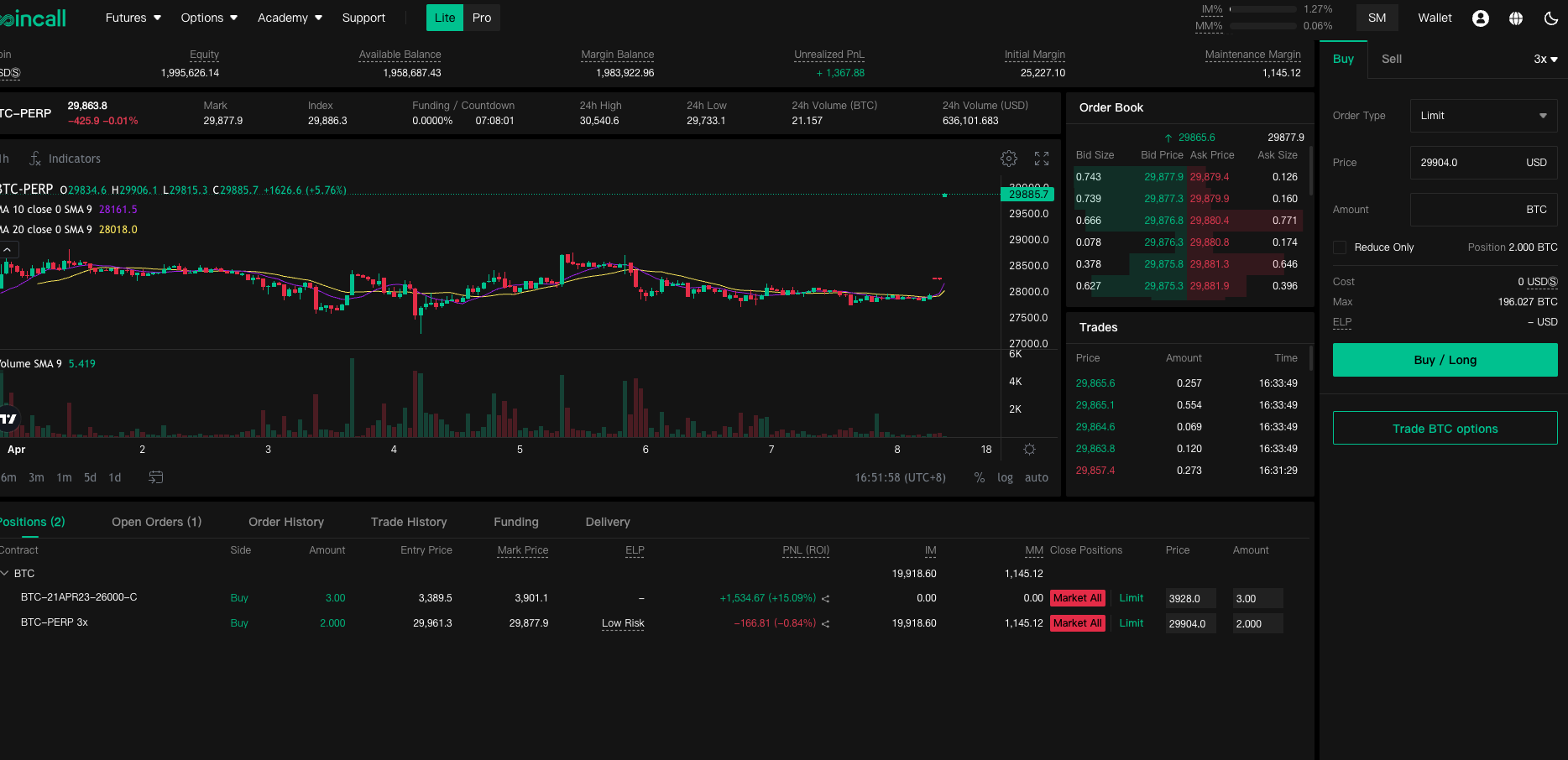Image resolution: width=1568 pixels, height=760 pixels.
Task: Click Trade BTC options button
Action: pos(1445,428)
